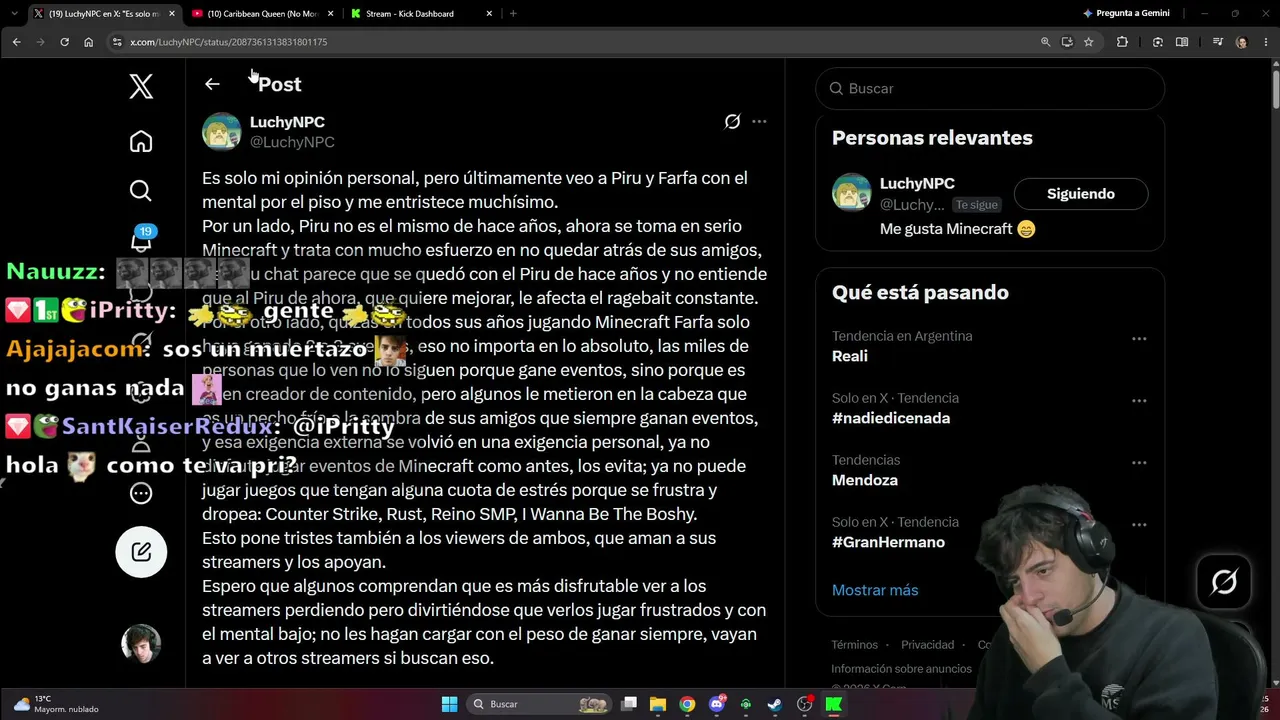Compose a new post with the white button
This screenshot has height=720, width=1280.
[x=141, y=551]
